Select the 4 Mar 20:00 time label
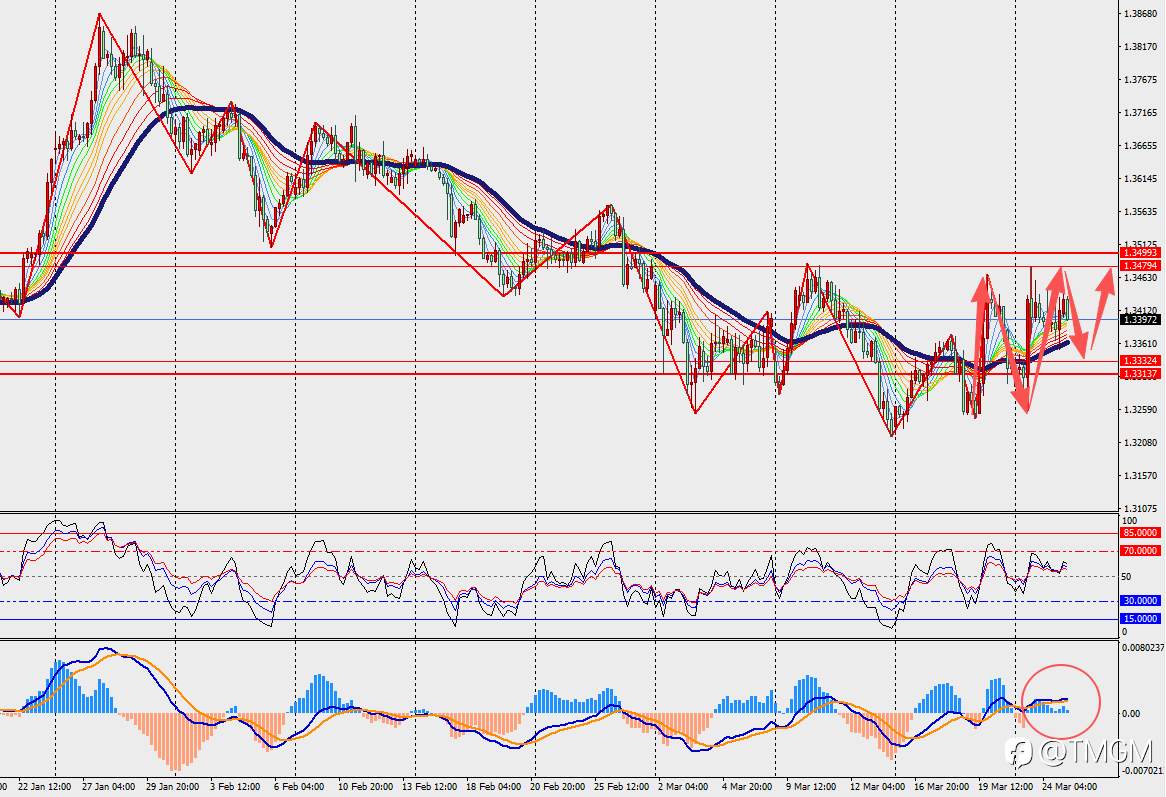This screenshot has width=1166, height=797. point(747,786)
